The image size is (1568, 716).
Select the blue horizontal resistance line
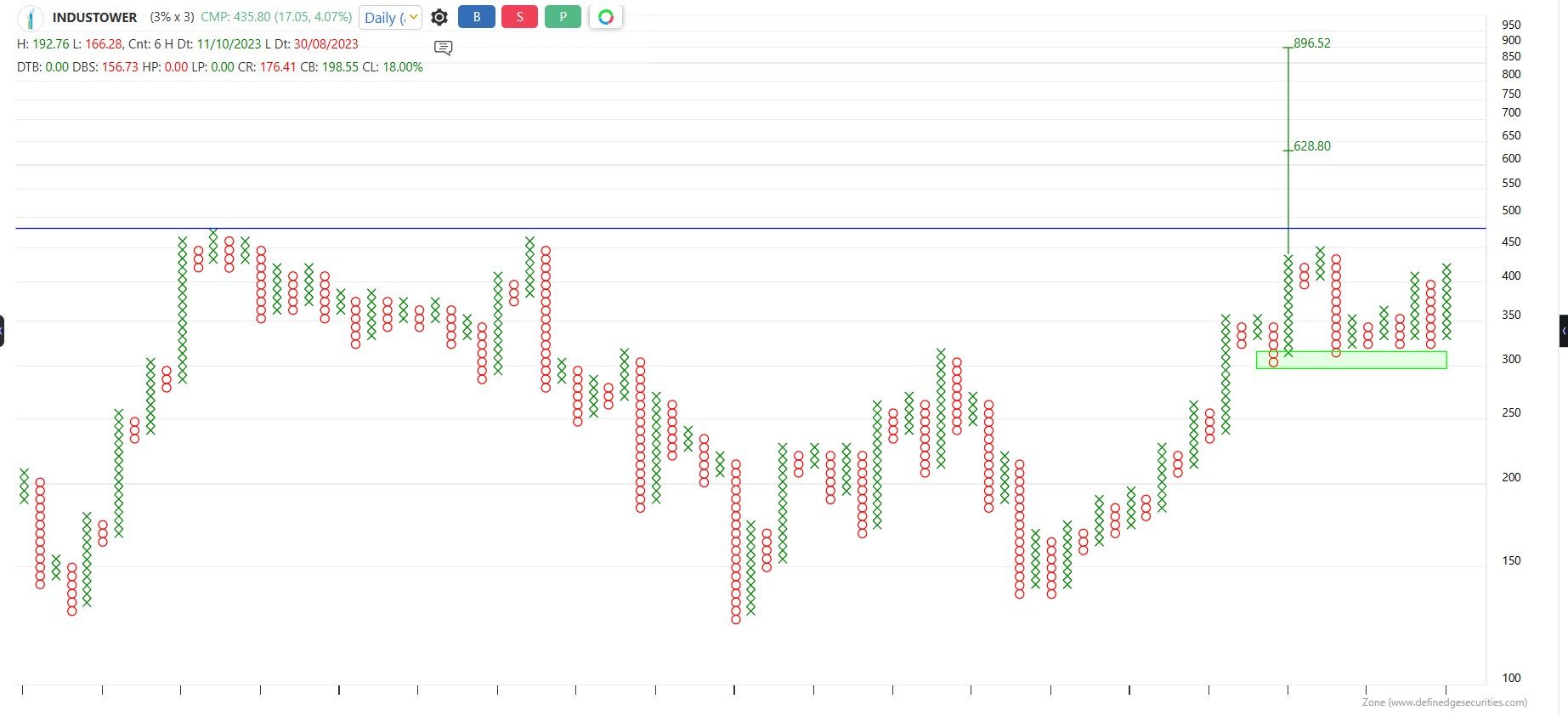(x=765, y=229)
